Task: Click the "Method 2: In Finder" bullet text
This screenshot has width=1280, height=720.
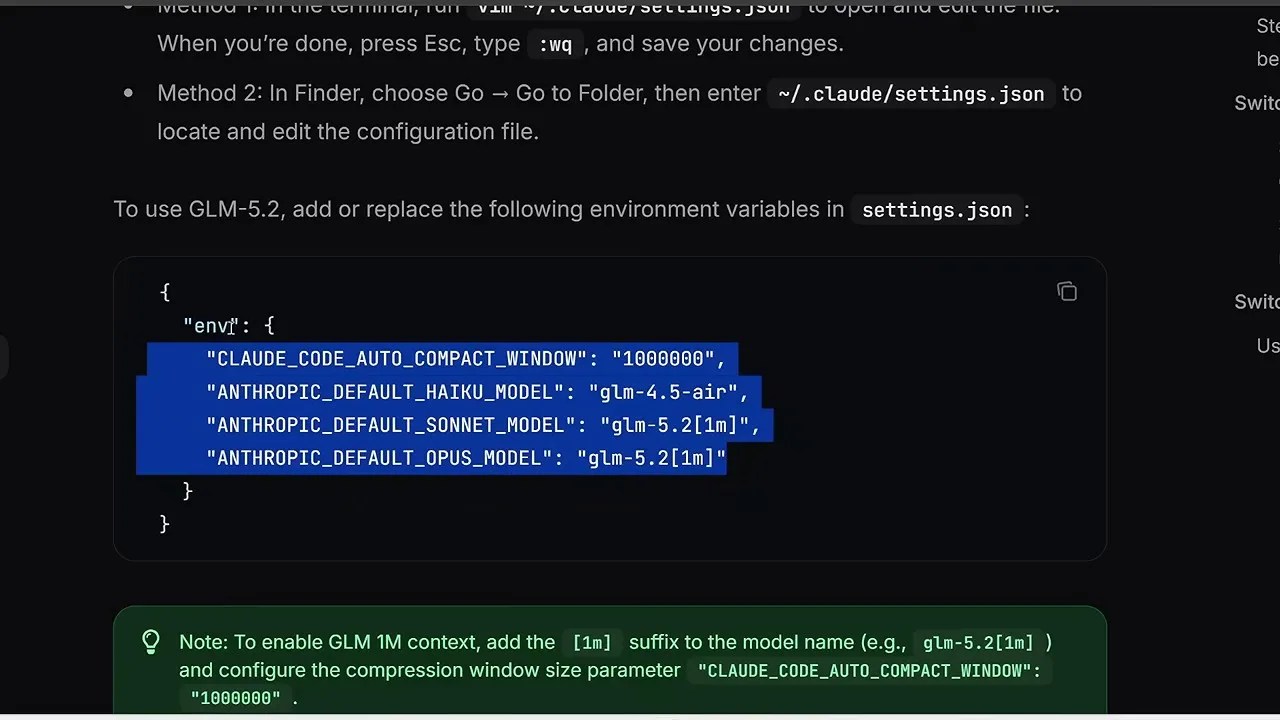Action: pos(619,112)
